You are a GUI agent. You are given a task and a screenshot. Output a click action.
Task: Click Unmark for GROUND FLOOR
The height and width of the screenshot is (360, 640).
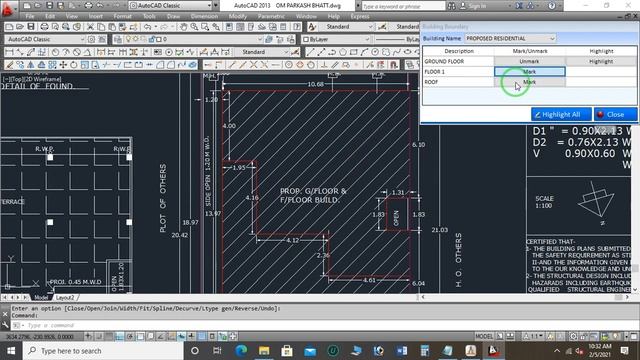click(x=529, y=61)
